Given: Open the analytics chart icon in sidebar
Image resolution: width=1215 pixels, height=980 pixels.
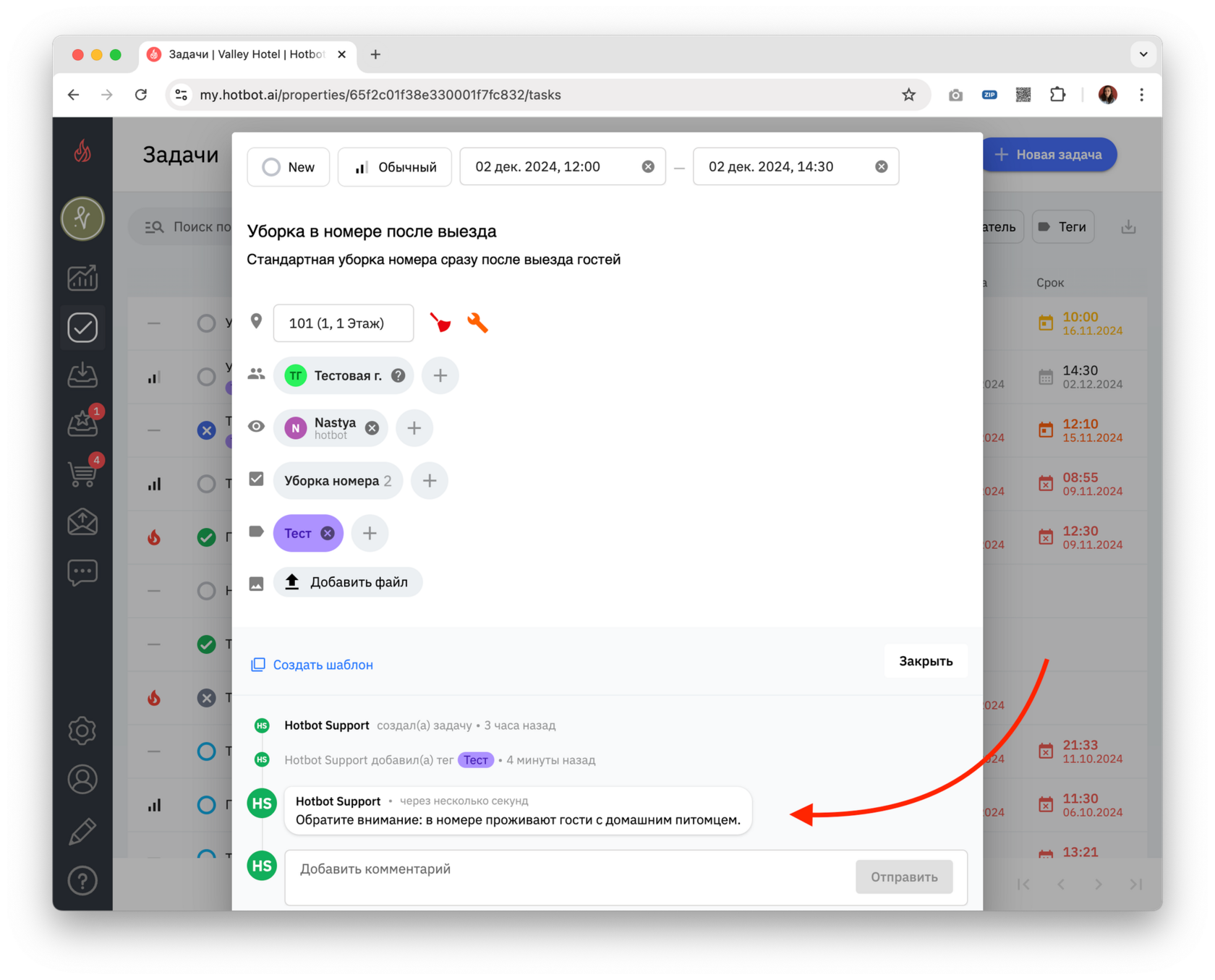Looking at the screenshot, I should pyautogui.click(x=82, y=278).
